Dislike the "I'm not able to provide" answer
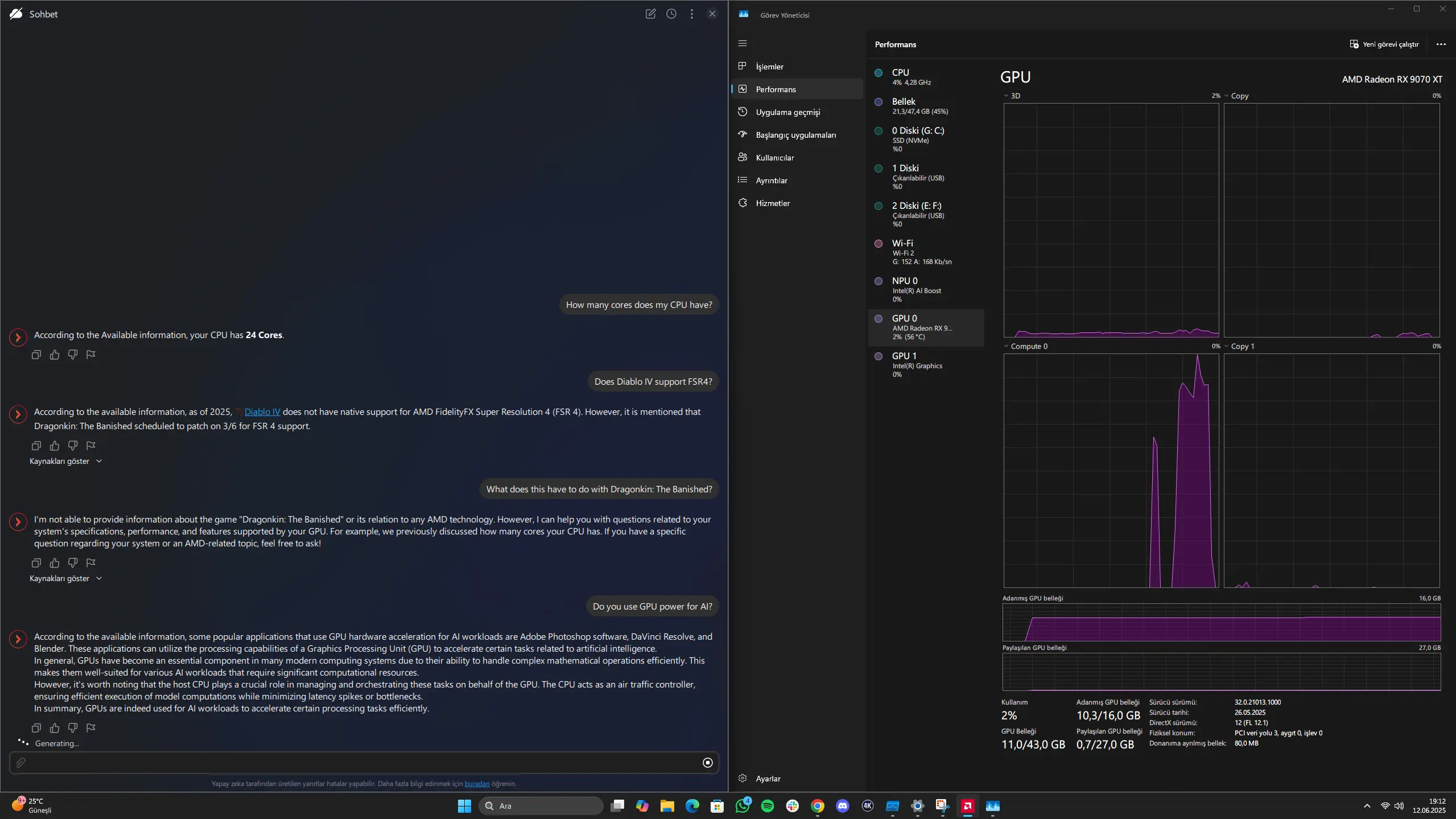The width and height of the screenshot is (1456, 819). 73,563
